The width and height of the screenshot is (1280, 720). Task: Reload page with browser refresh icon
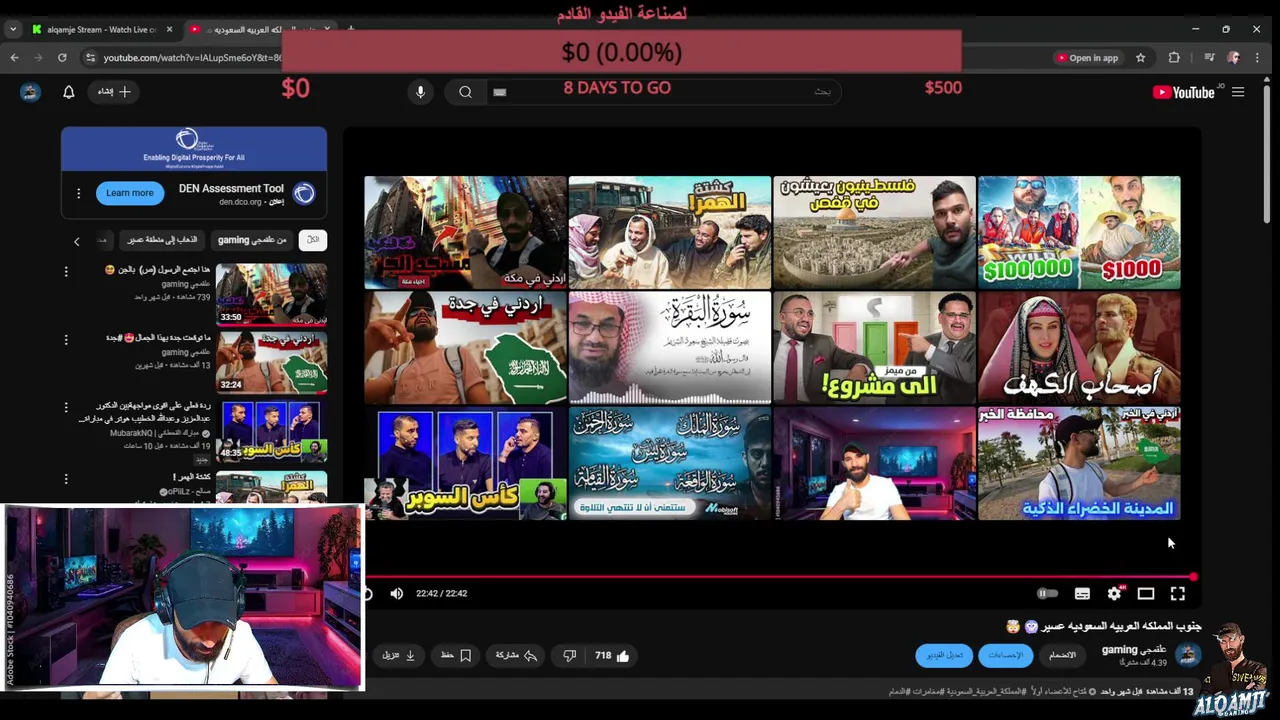pyautogui.click(x=62, y=58)
